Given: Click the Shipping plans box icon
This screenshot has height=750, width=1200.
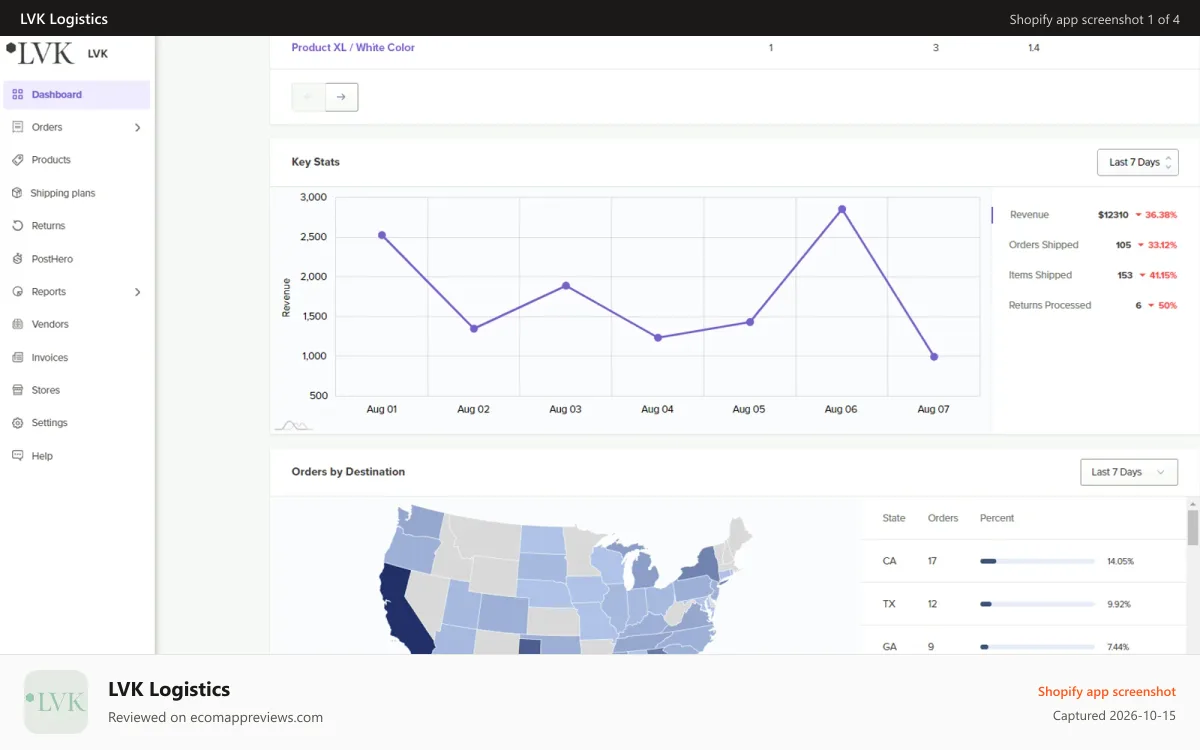Looking at the screenshot, I should (x=17, y=193).
